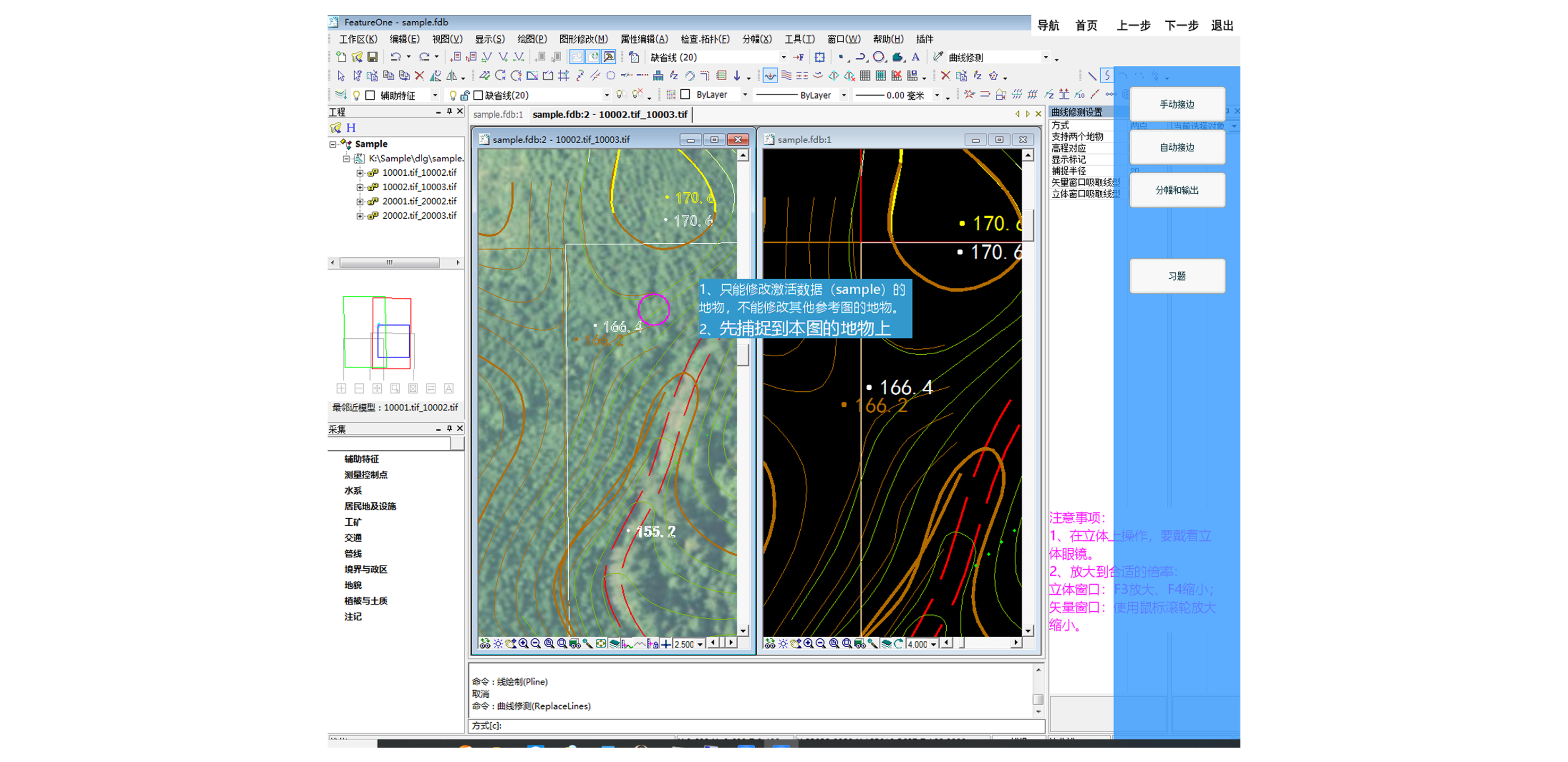Click the text annotation A icon
Viewport: 1568px width, 762px height.
915,57
